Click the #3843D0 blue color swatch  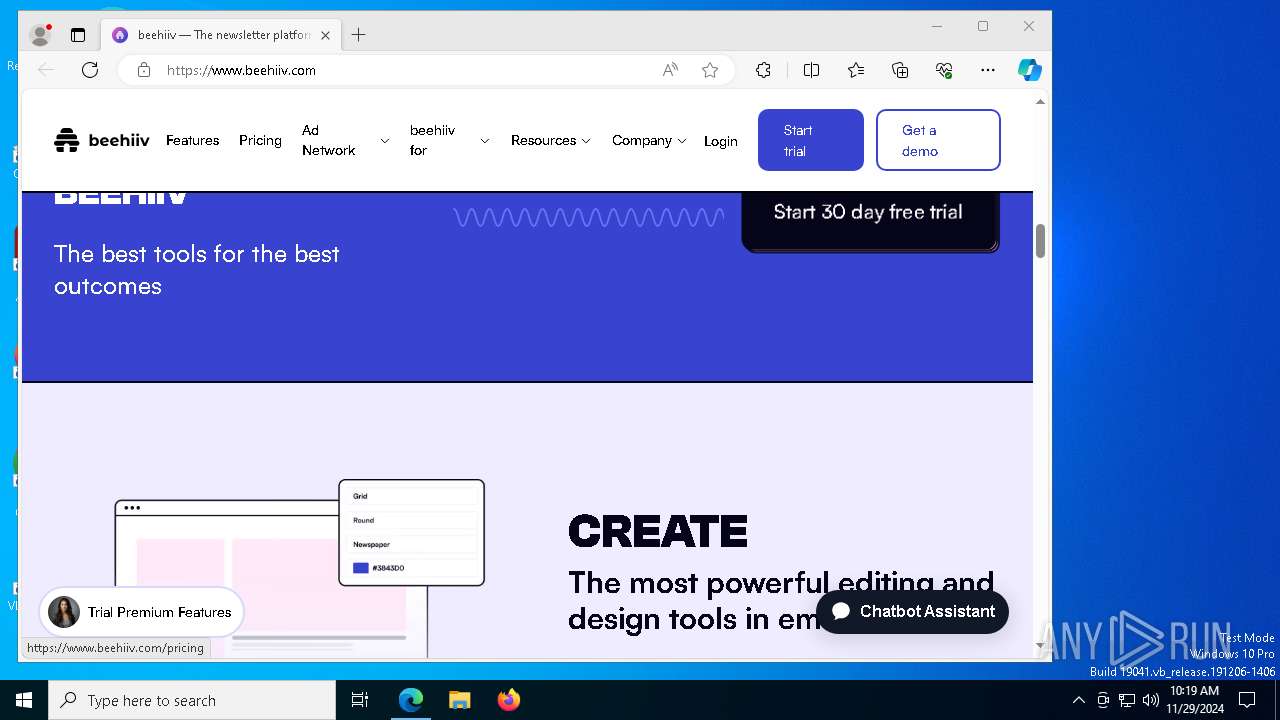[360, 568]
